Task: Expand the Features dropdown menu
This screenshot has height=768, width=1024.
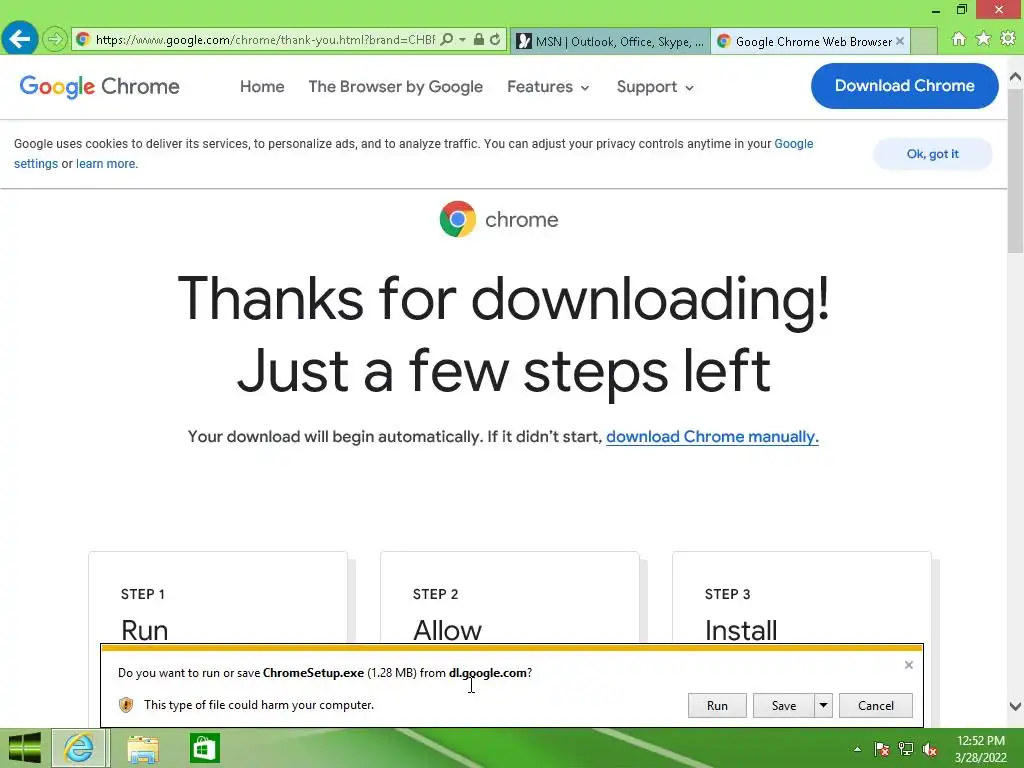Action: point(549,87)
